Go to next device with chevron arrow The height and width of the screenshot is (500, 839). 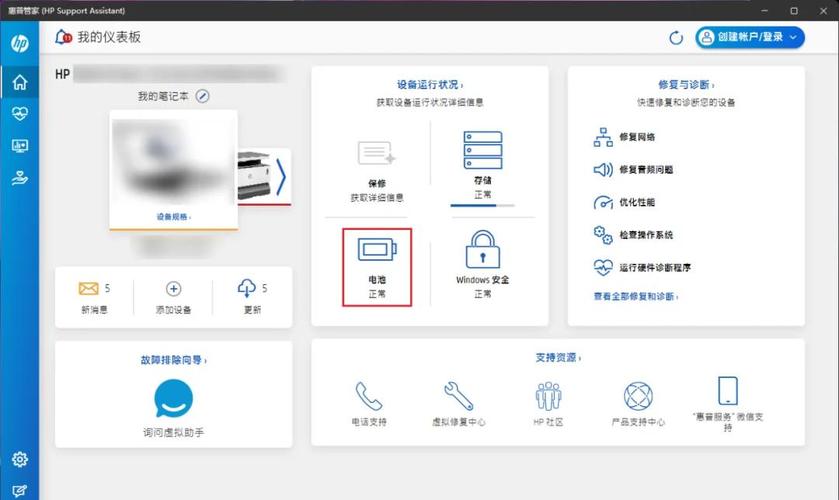click(x=281, y=176)
